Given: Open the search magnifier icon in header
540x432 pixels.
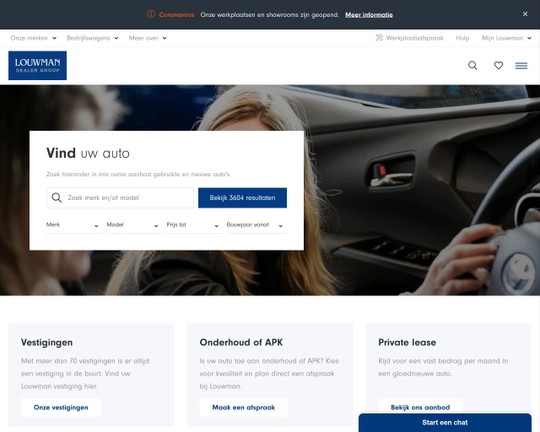Looking at the screenshot, I should (x=472, y=65).
